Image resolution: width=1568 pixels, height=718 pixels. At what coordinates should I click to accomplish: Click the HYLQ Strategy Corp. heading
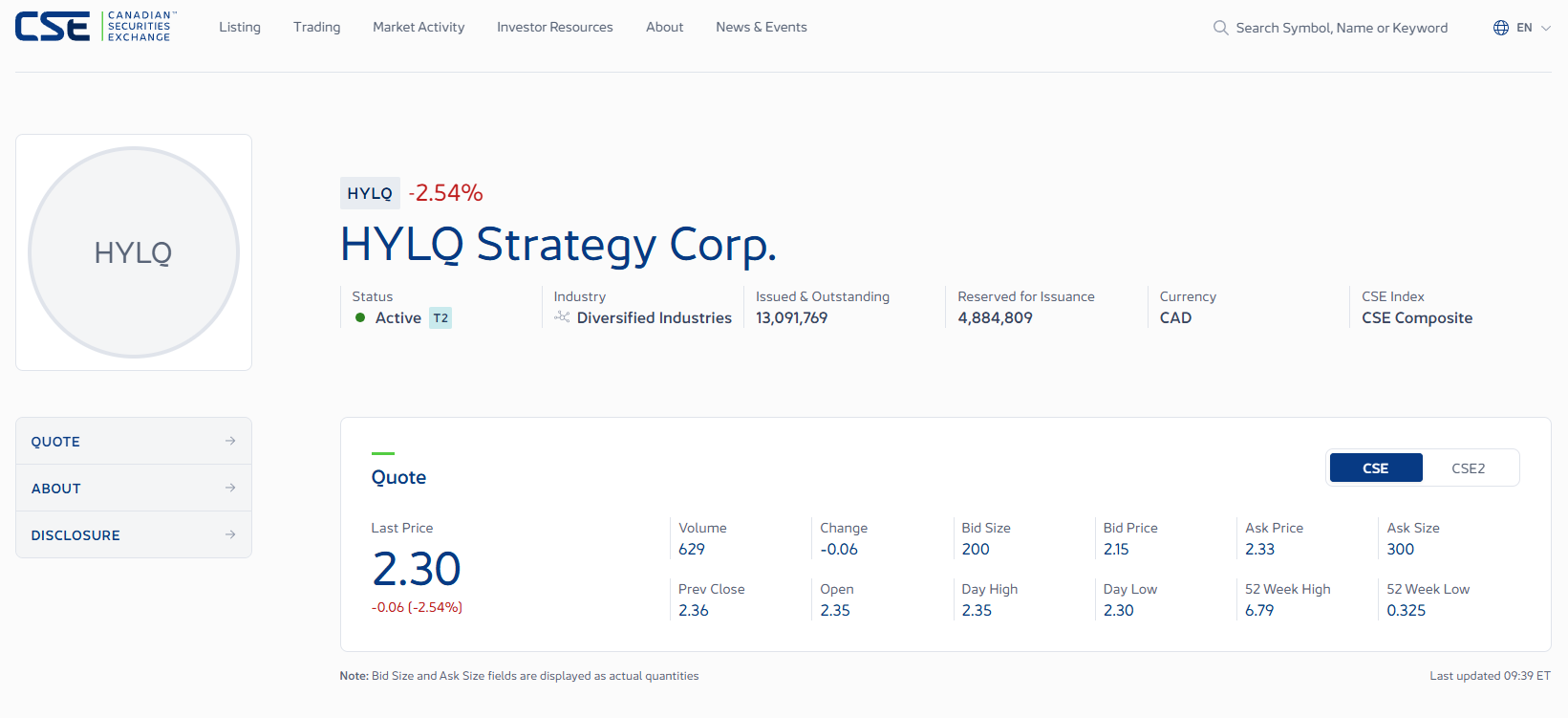[559, 245]
